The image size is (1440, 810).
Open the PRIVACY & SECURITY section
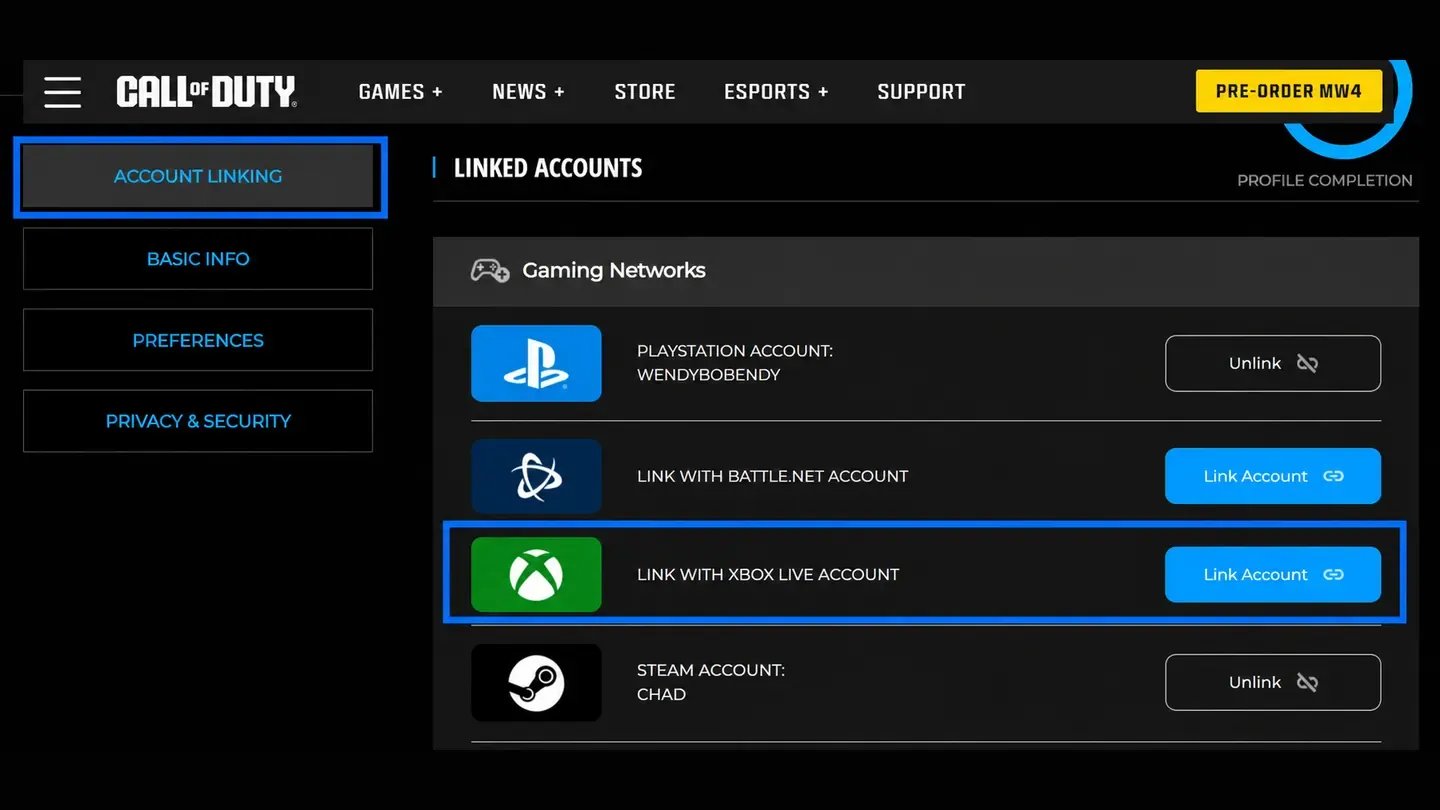(198, 421)
